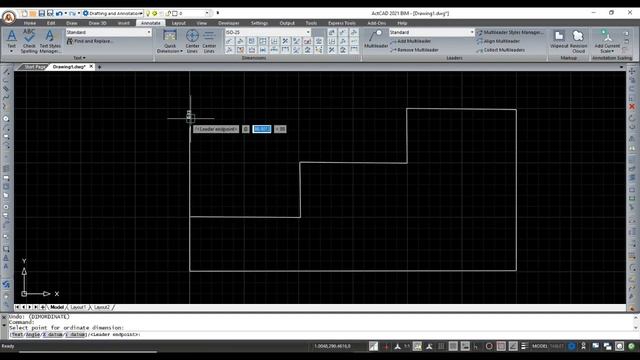Open the Output ribbon tab
This screenshot has width=640, height=360.
coord(287,23)
